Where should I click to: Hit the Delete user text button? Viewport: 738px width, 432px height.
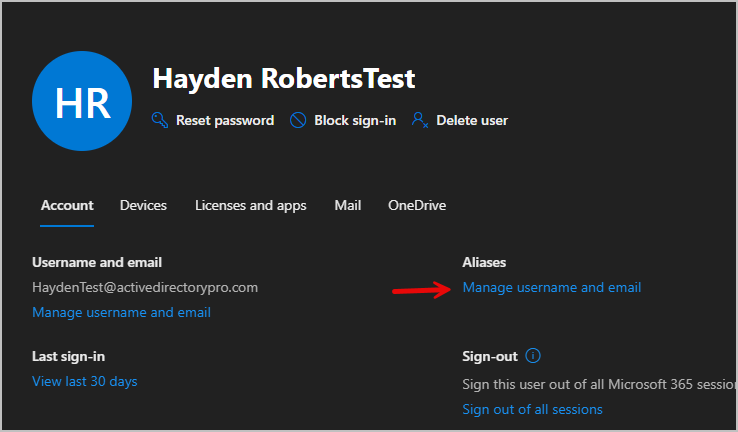pos(472,120)
